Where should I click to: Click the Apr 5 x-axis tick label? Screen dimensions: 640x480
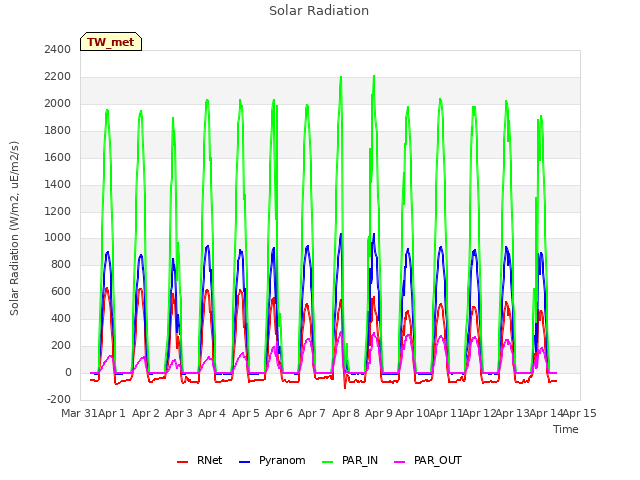pyautogui.click(x=246, y=413)
